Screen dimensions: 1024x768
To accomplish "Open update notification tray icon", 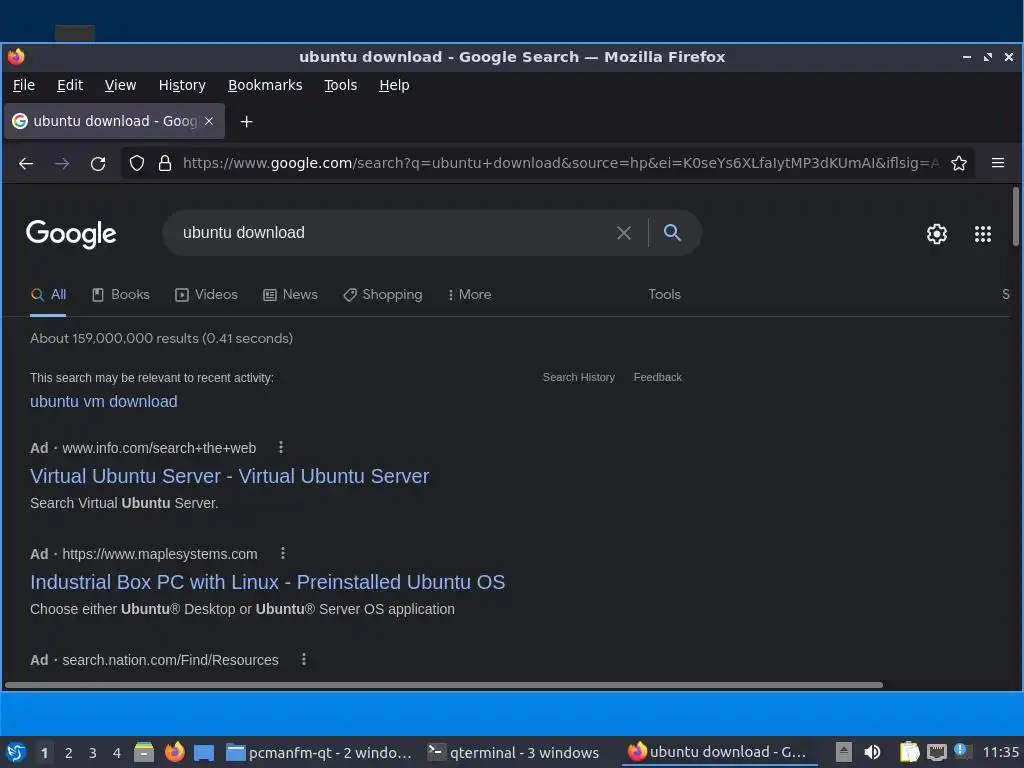I will (962, 751).
